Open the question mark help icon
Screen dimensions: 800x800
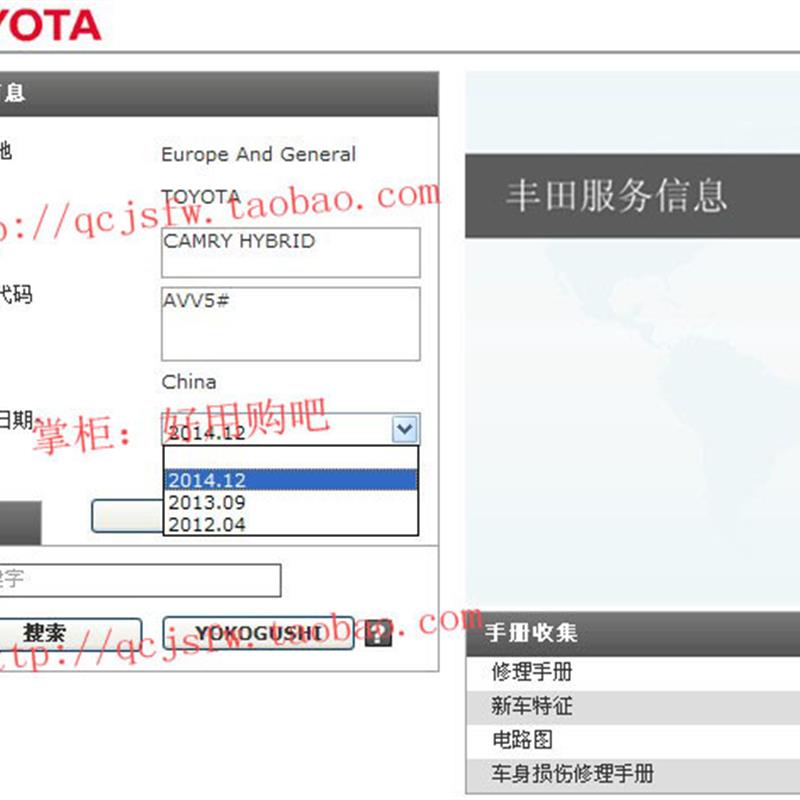tap(378, 633)
